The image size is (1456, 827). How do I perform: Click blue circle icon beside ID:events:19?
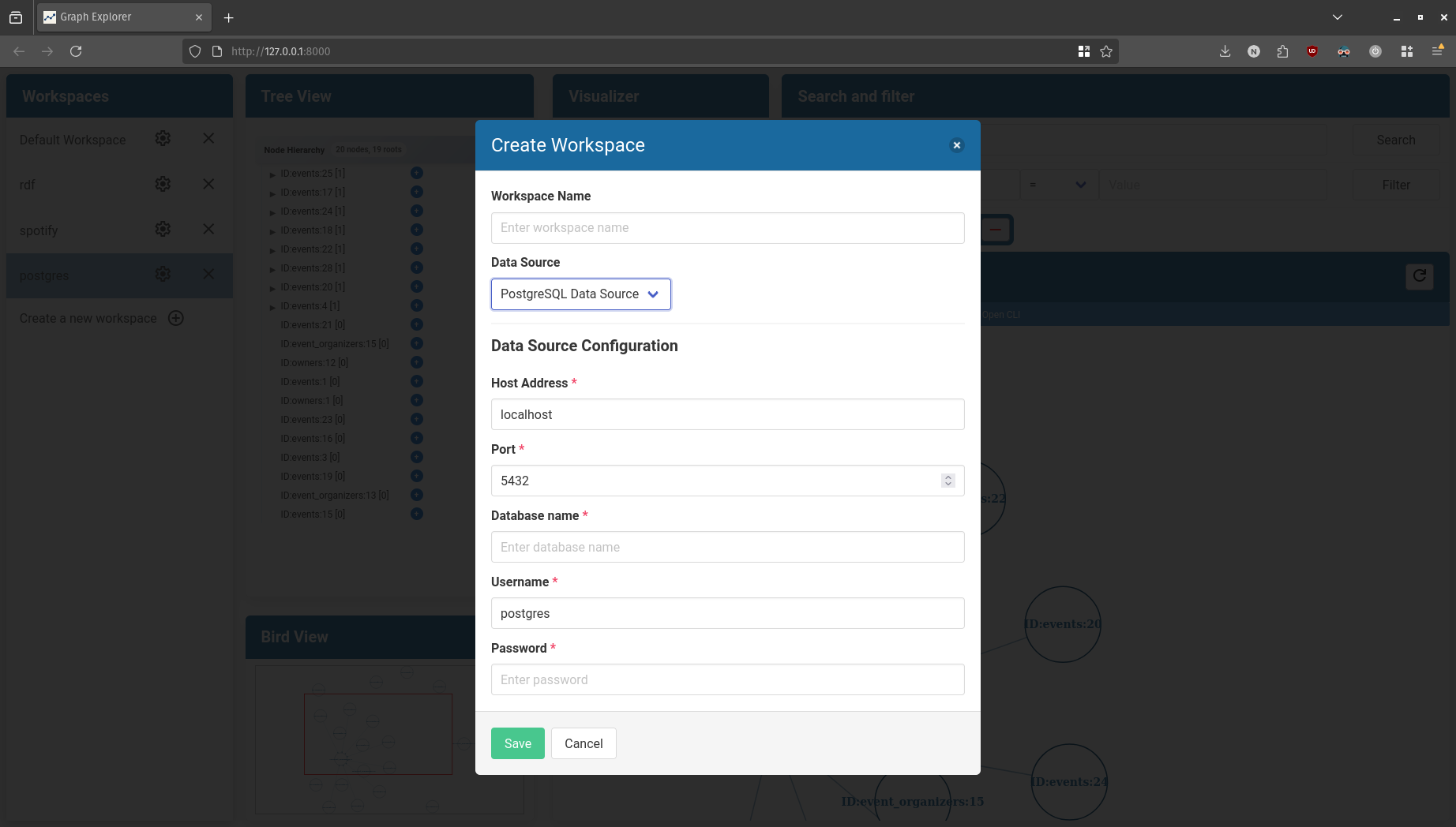tap(417, 476)
